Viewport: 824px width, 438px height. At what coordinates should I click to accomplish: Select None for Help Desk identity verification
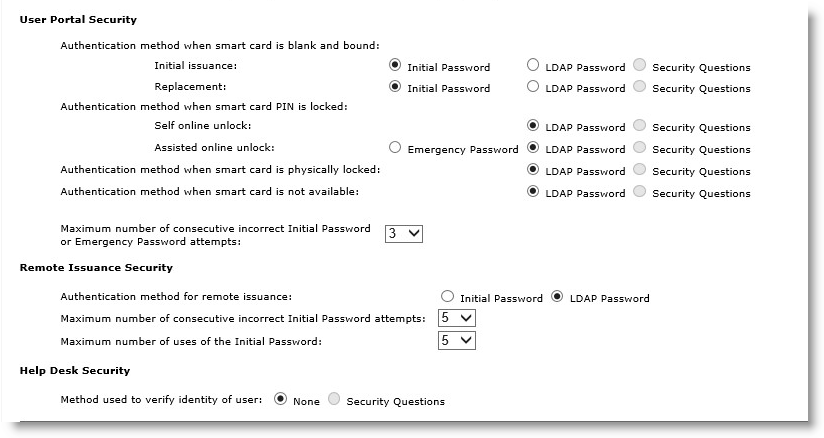tap(281, 399)
